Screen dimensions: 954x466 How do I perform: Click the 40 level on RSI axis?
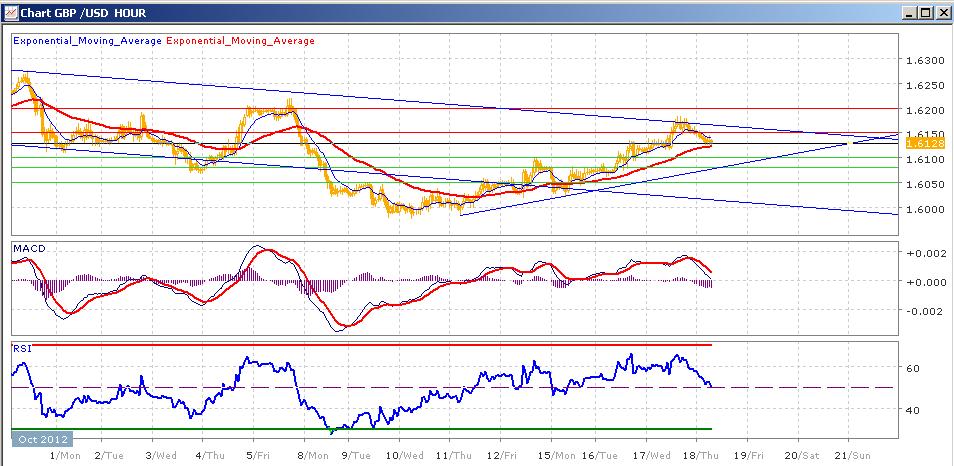point(913,409)
